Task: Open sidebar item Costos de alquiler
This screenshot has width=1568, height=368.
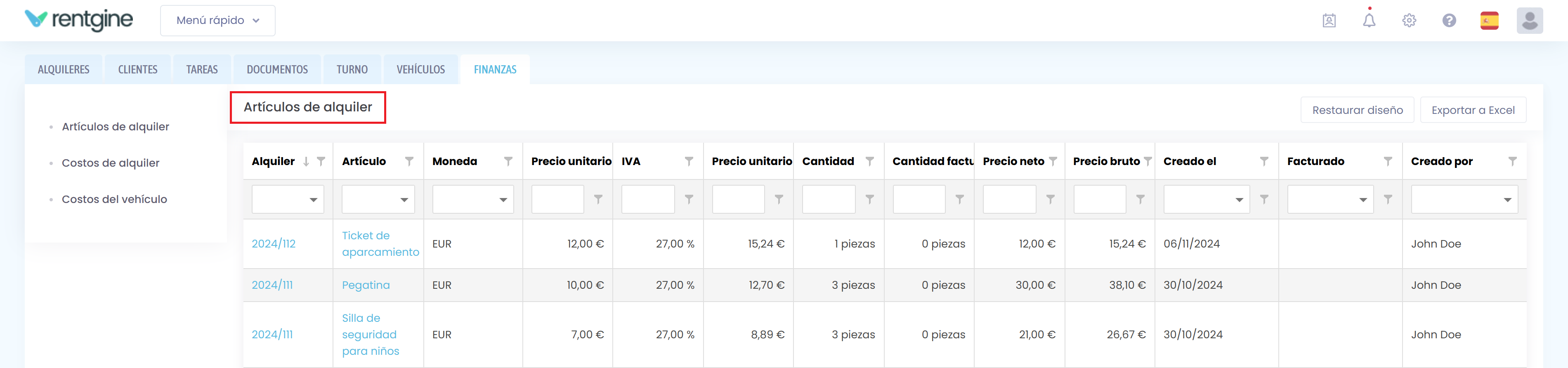Action: pyautogui.click(x=111, y=163)
